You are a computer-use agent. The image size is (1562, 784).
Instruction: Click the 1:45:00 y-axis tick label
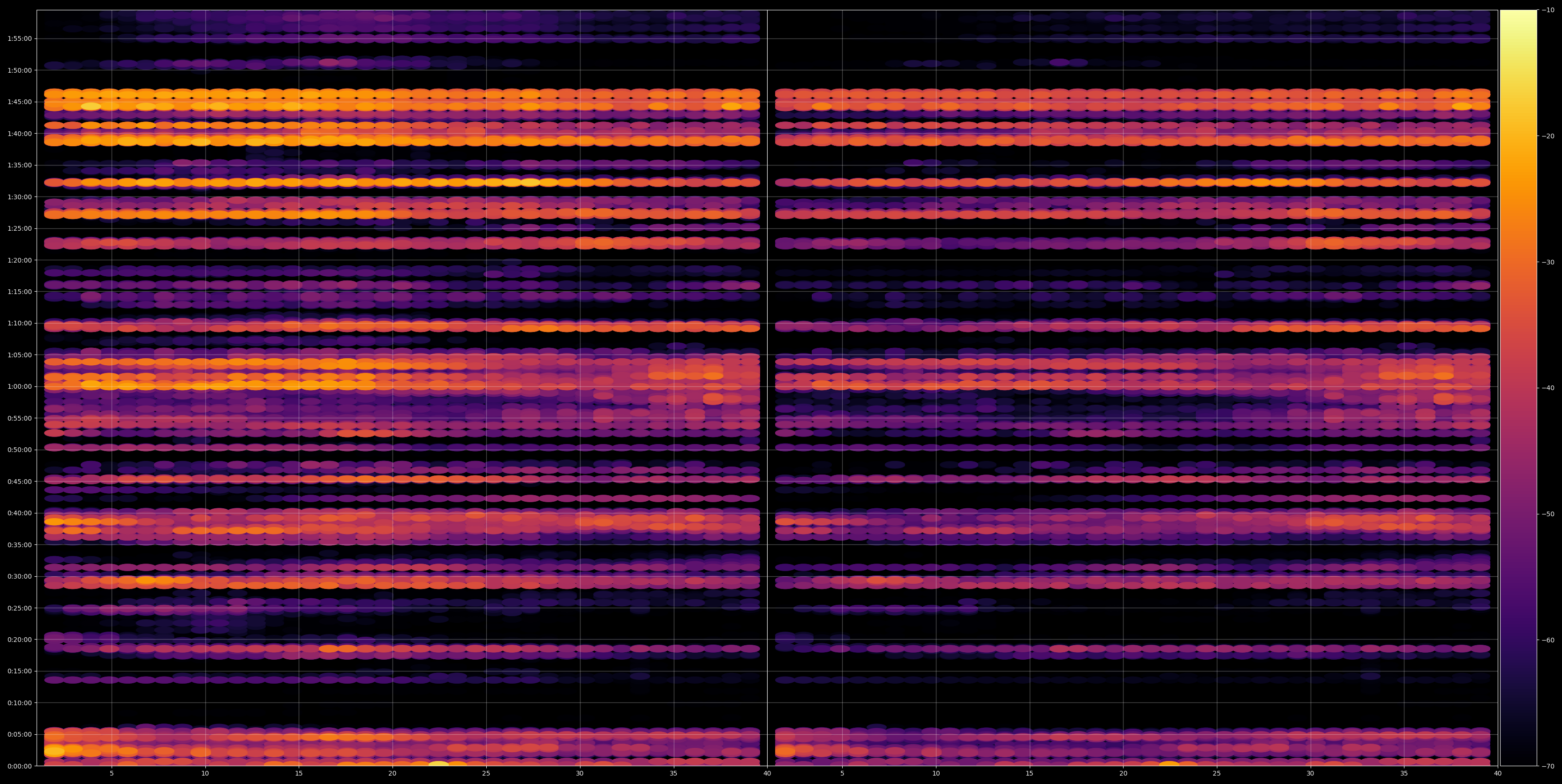(19, 102)
